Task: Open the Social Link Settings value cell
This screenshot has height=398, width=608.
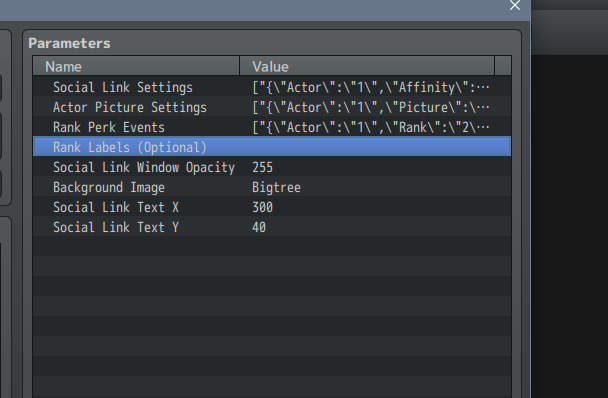Action: tap(370, 87)
